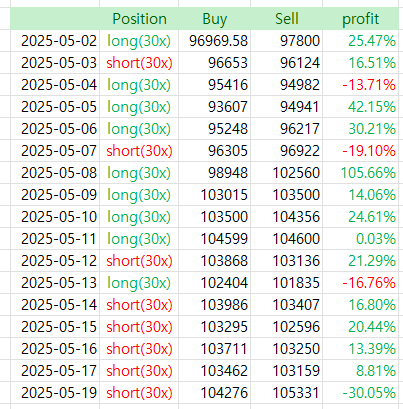Select the loss cell -19.10%
This screenshot has height=409, width=403.
[x=360, y=151]
